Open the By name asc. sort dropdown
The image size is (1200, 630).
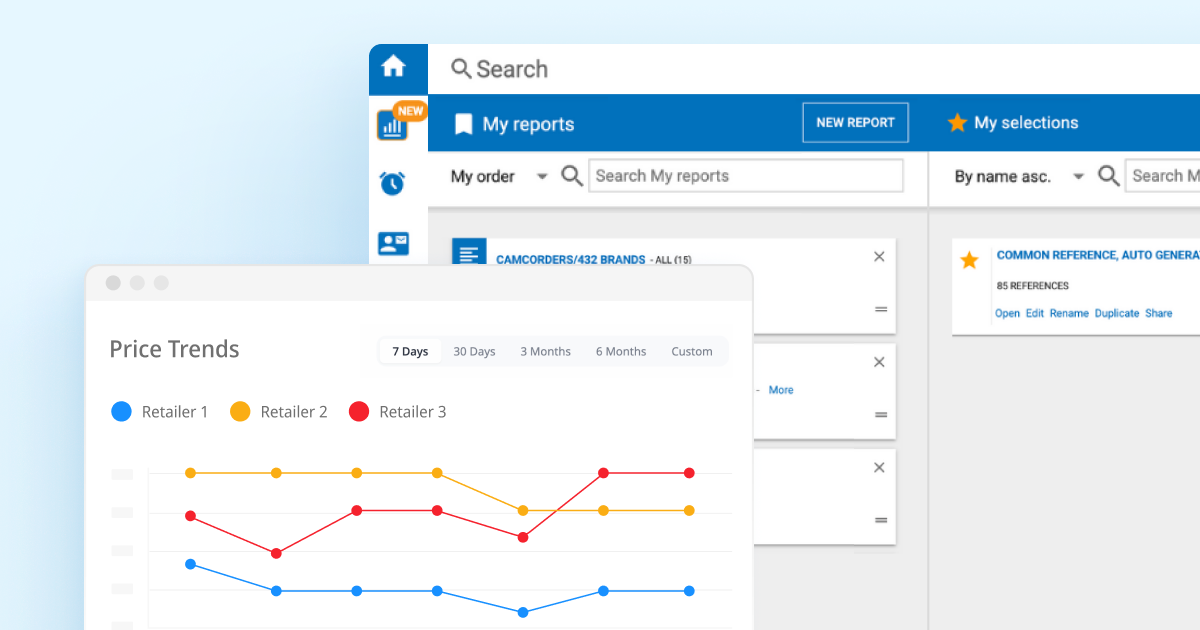1078,177
